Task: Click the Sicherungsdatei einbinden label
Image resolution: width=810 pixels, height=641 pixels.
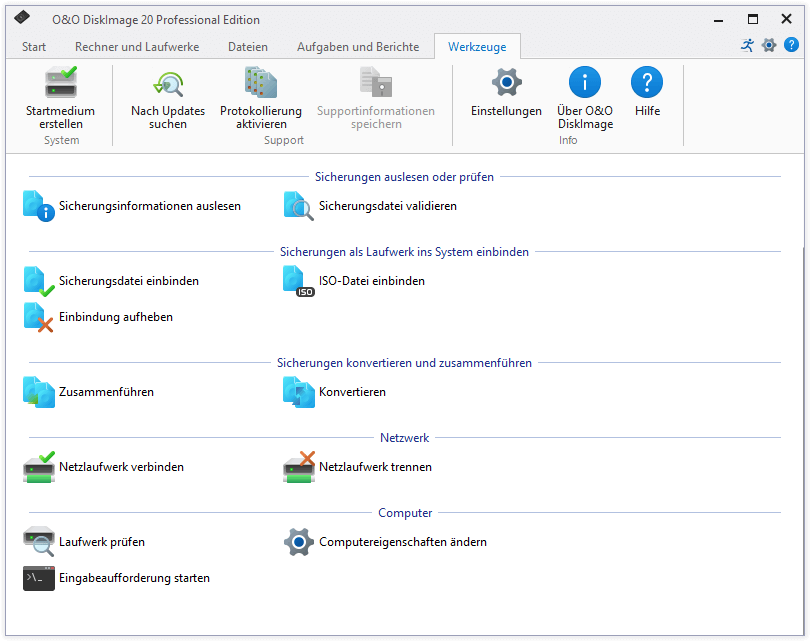Action: [129, 281]
